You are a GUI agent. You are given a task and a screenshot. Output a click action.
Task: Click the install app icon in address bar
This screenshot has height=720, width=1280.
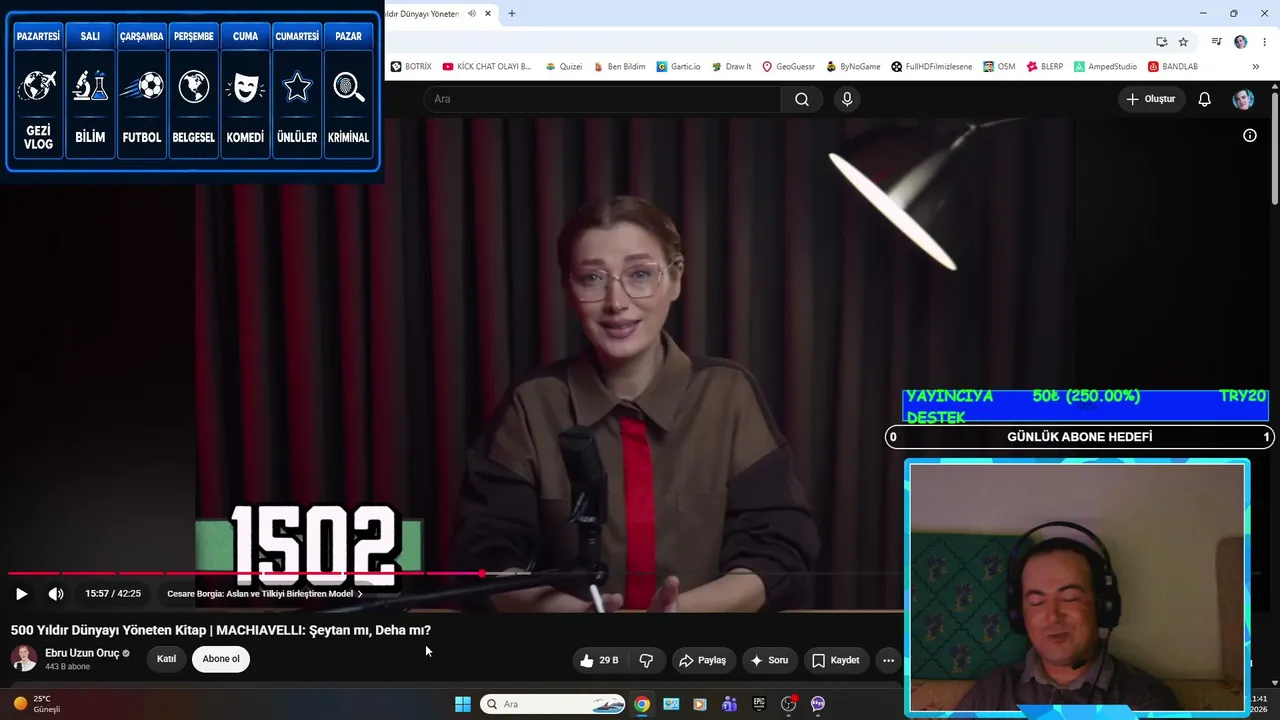[x=1161, y=42]
